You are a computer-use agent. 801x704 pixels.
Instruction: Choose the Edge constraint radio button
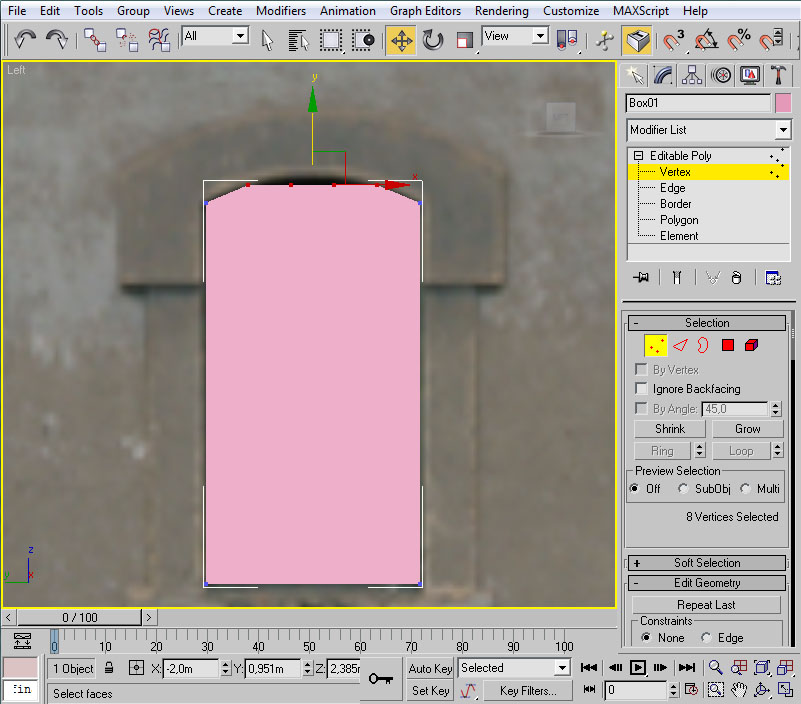tap(707, 638)
